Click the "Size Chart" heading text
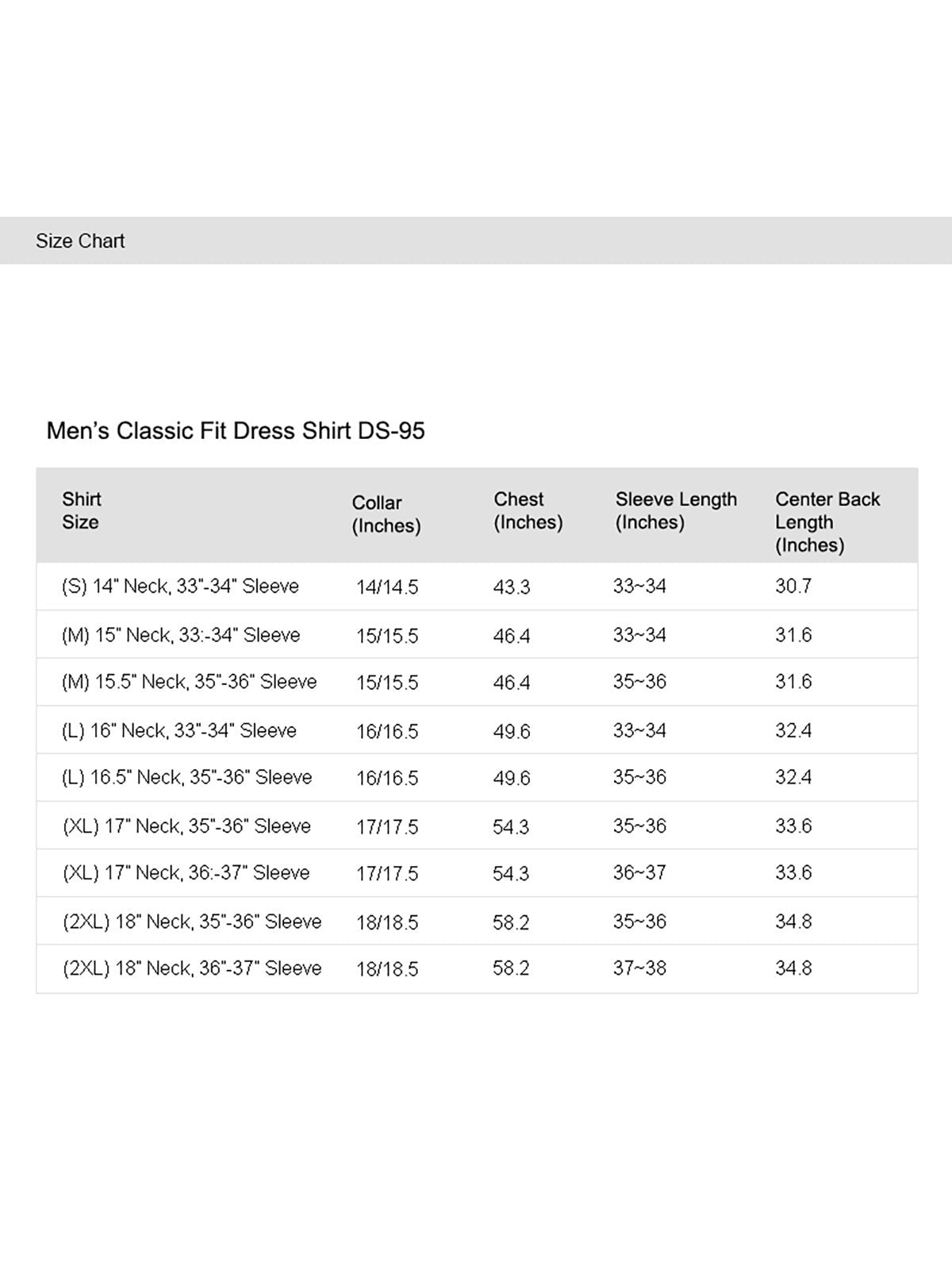The width and height of the screenshot is (952, 1270). [x=80, y=241]
